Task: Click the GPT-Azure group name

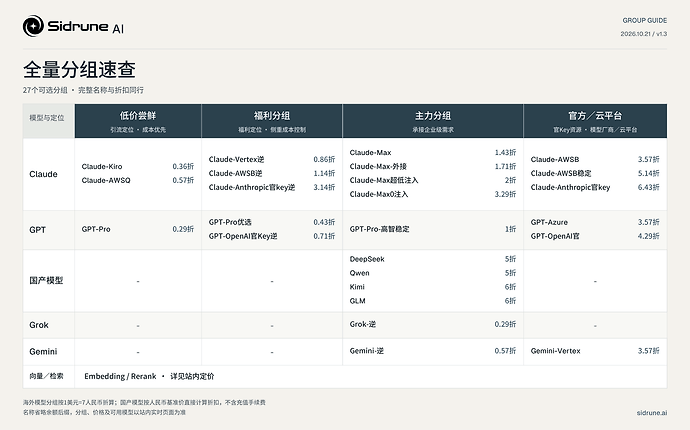Action: (549, 222)
